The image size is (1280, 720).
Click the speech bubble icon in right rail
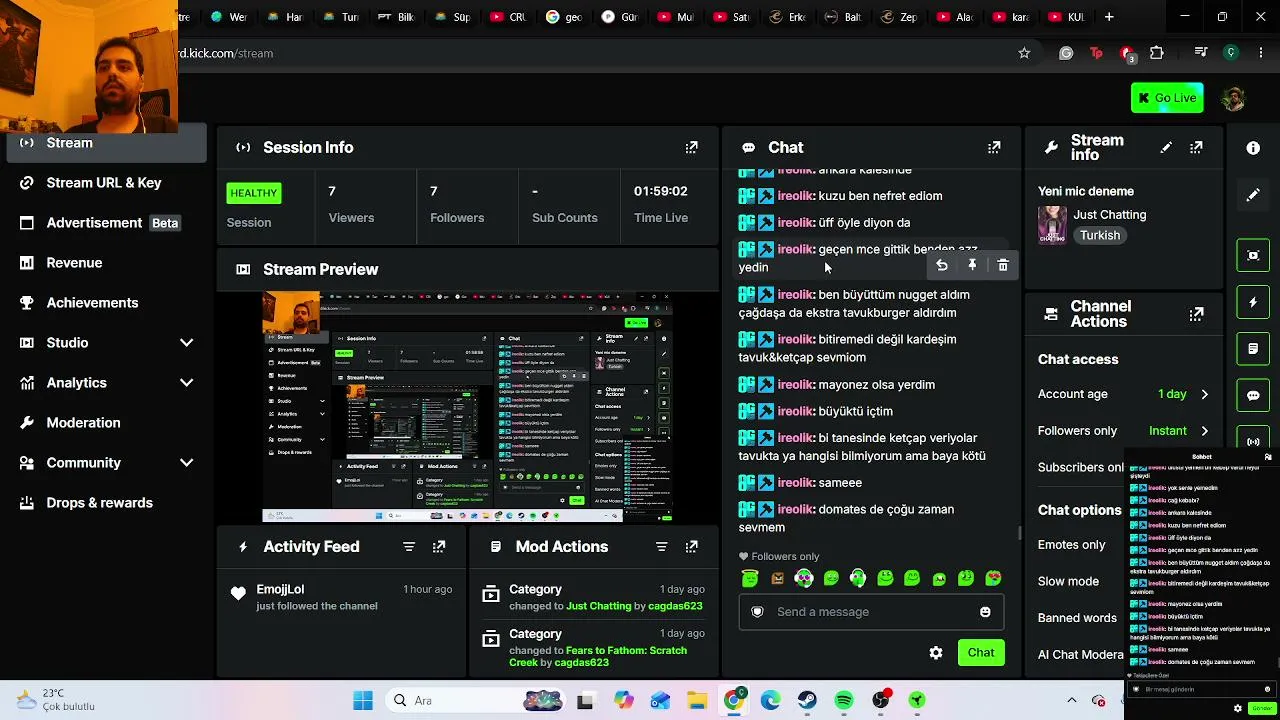click(1253, 396)
